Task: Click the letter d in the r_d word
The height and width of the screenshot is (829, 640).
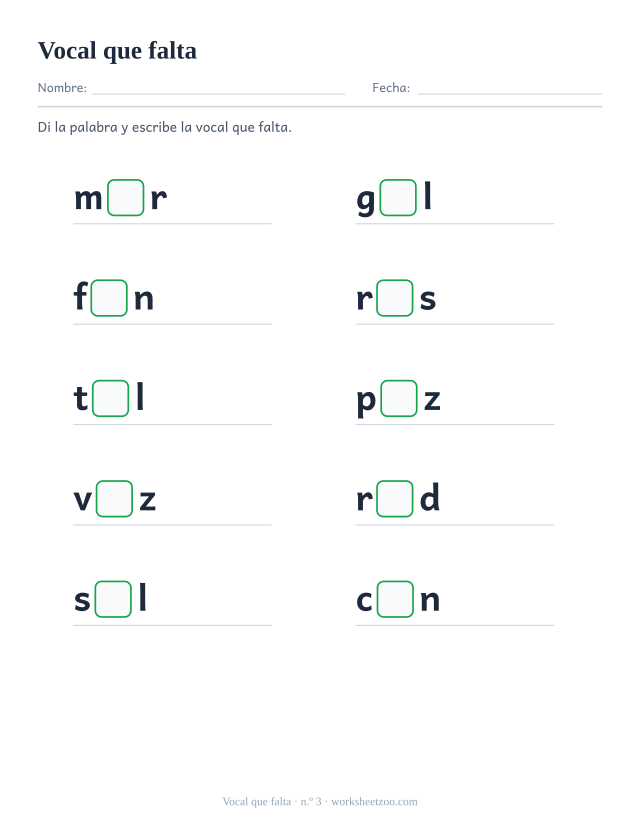Action: click(430, 498)
